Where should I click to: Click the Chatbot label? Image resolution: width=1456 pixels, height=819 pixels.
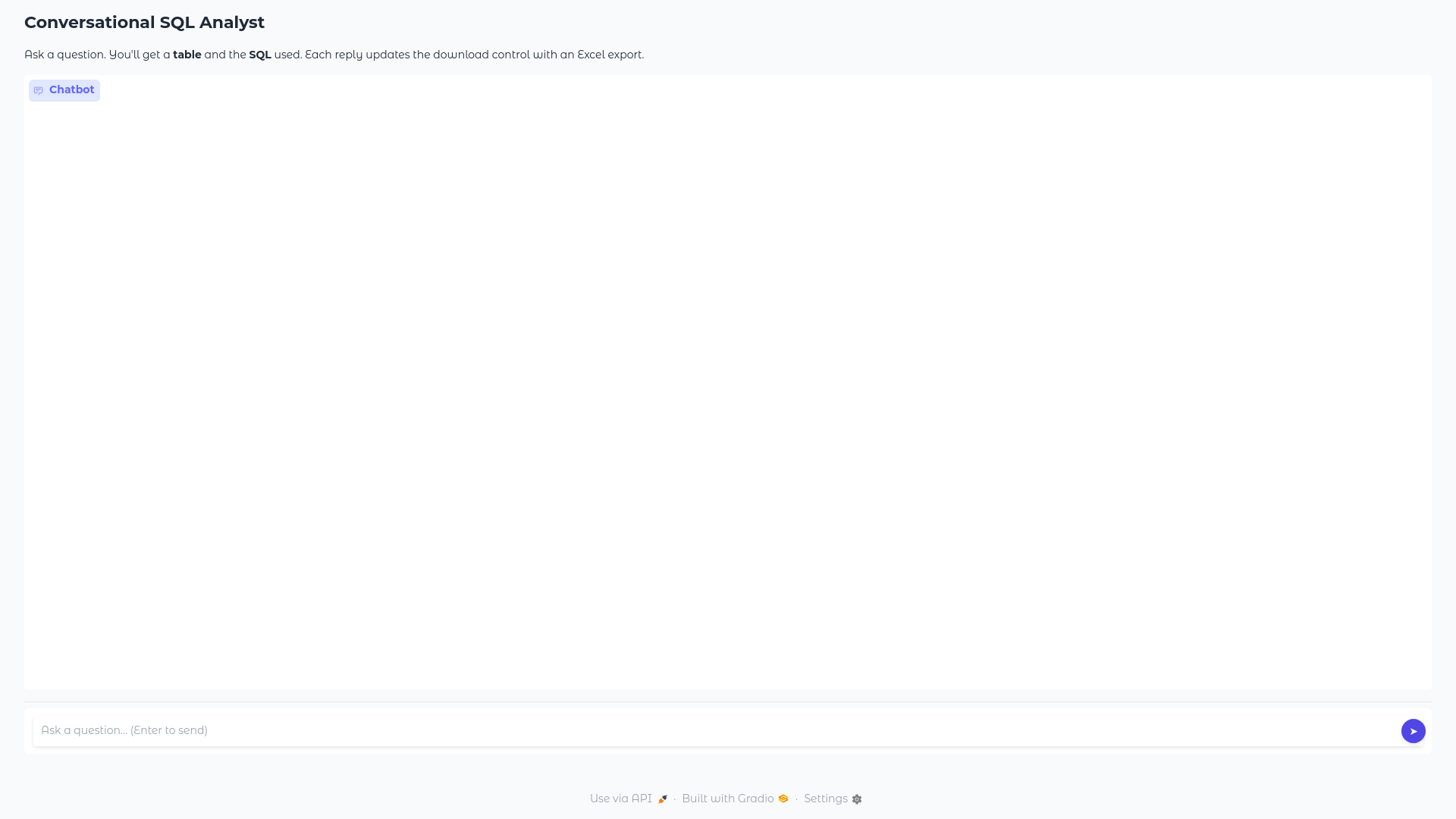(64, 90)
